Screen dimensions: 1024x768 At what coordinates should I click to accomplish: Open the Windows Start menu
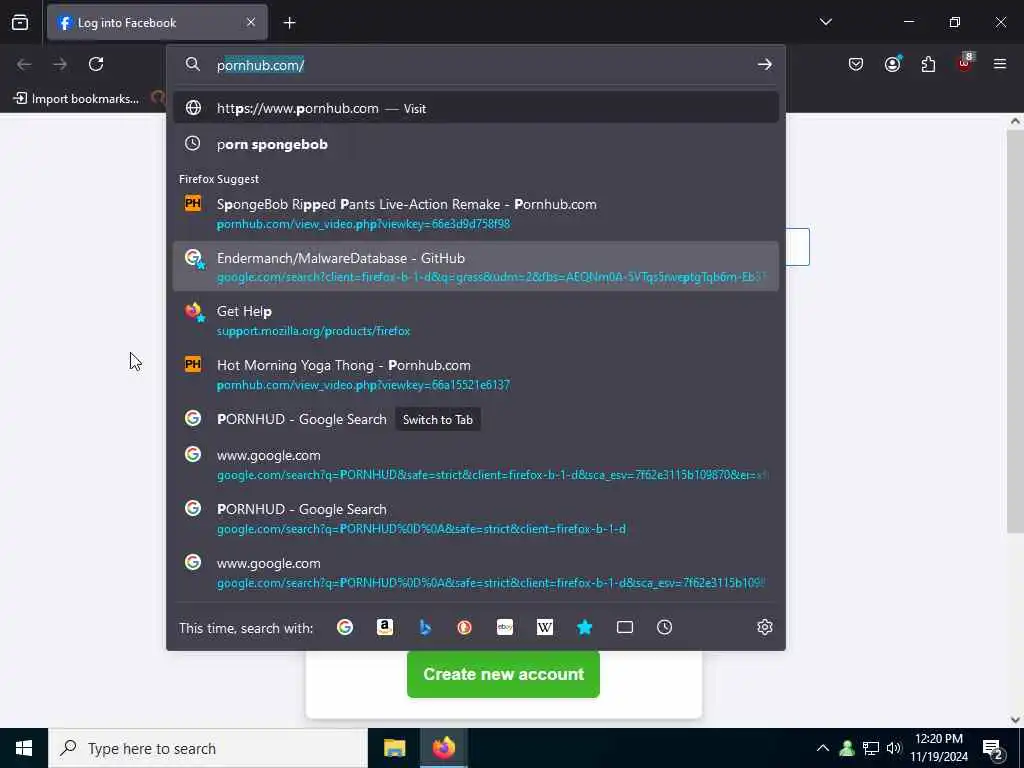coord(24,748)
